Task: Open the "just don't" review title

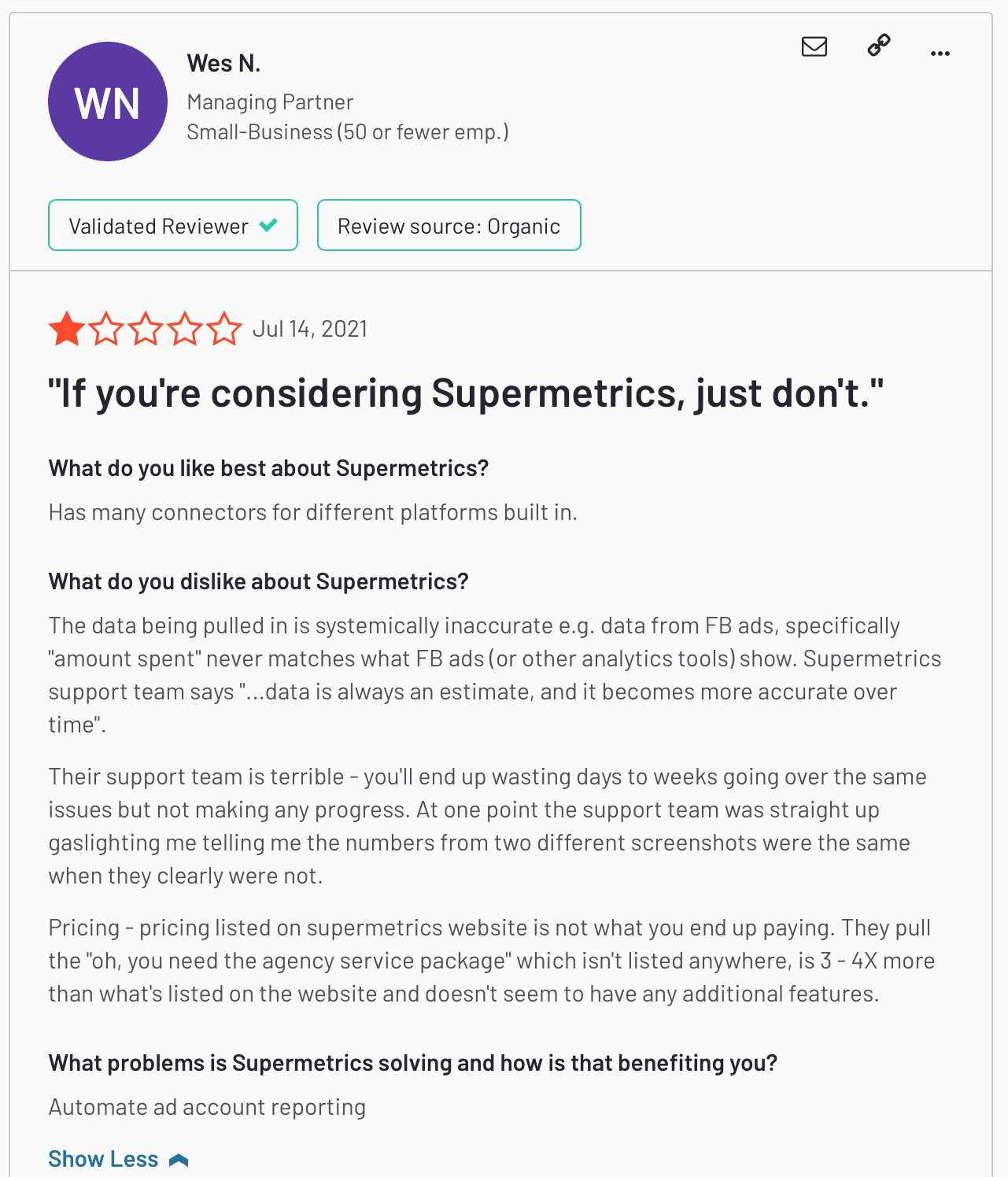Action: (x=466, y=393)
